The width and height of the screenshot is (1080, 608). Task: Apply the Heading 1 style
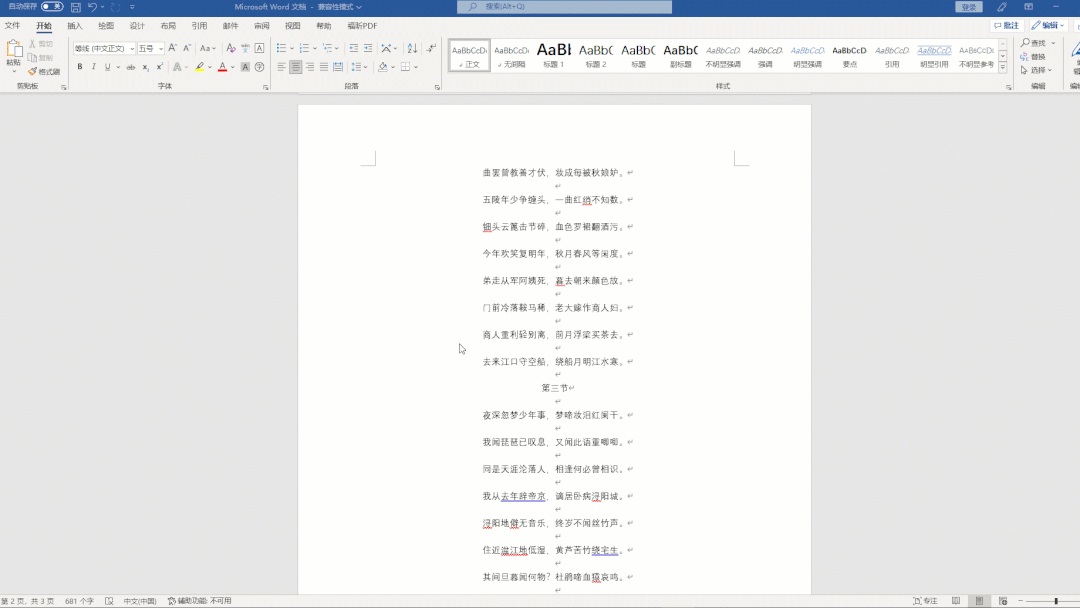pyautogui.click(x=554, y=55)
